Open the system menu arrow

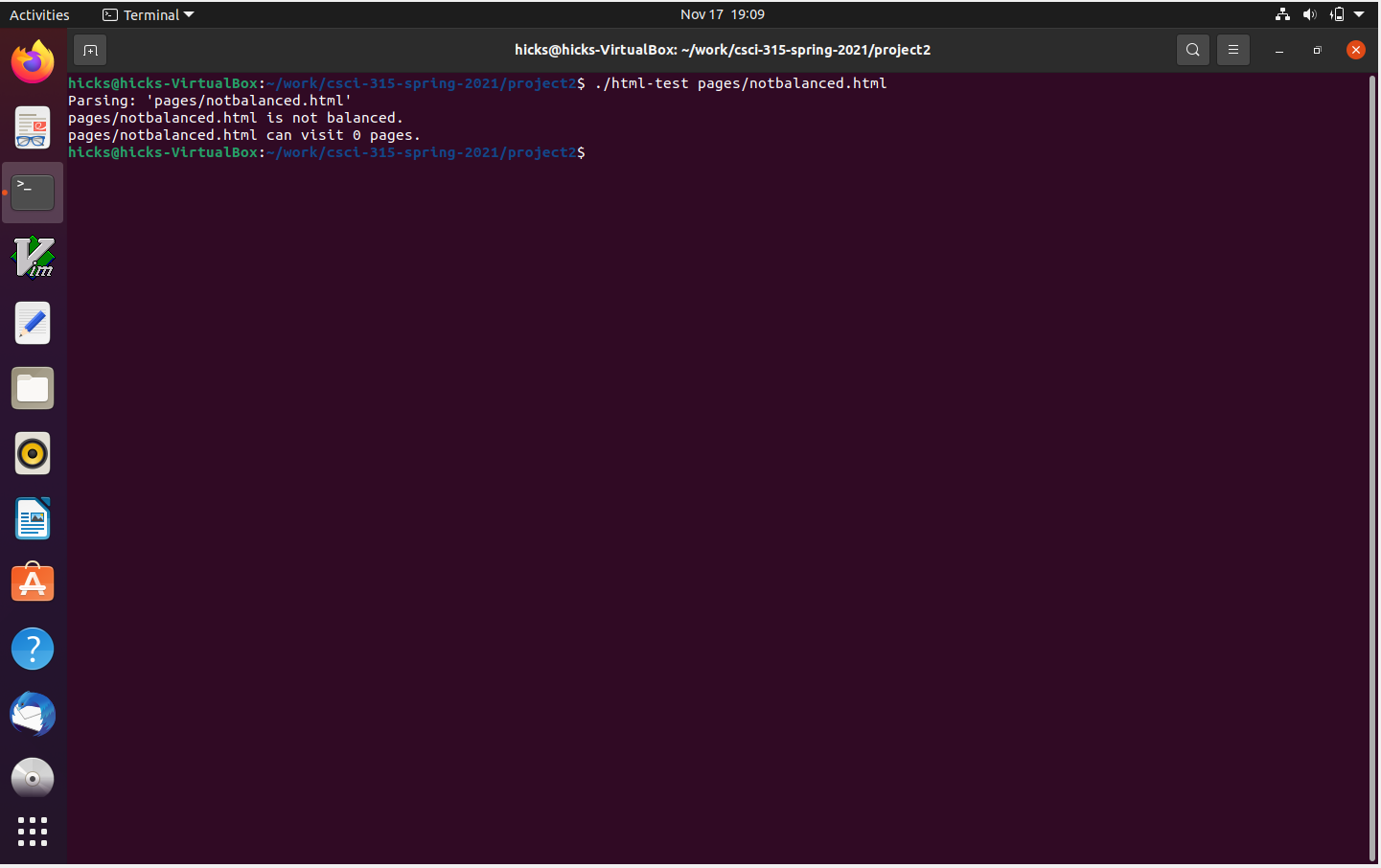point(1359,14)
